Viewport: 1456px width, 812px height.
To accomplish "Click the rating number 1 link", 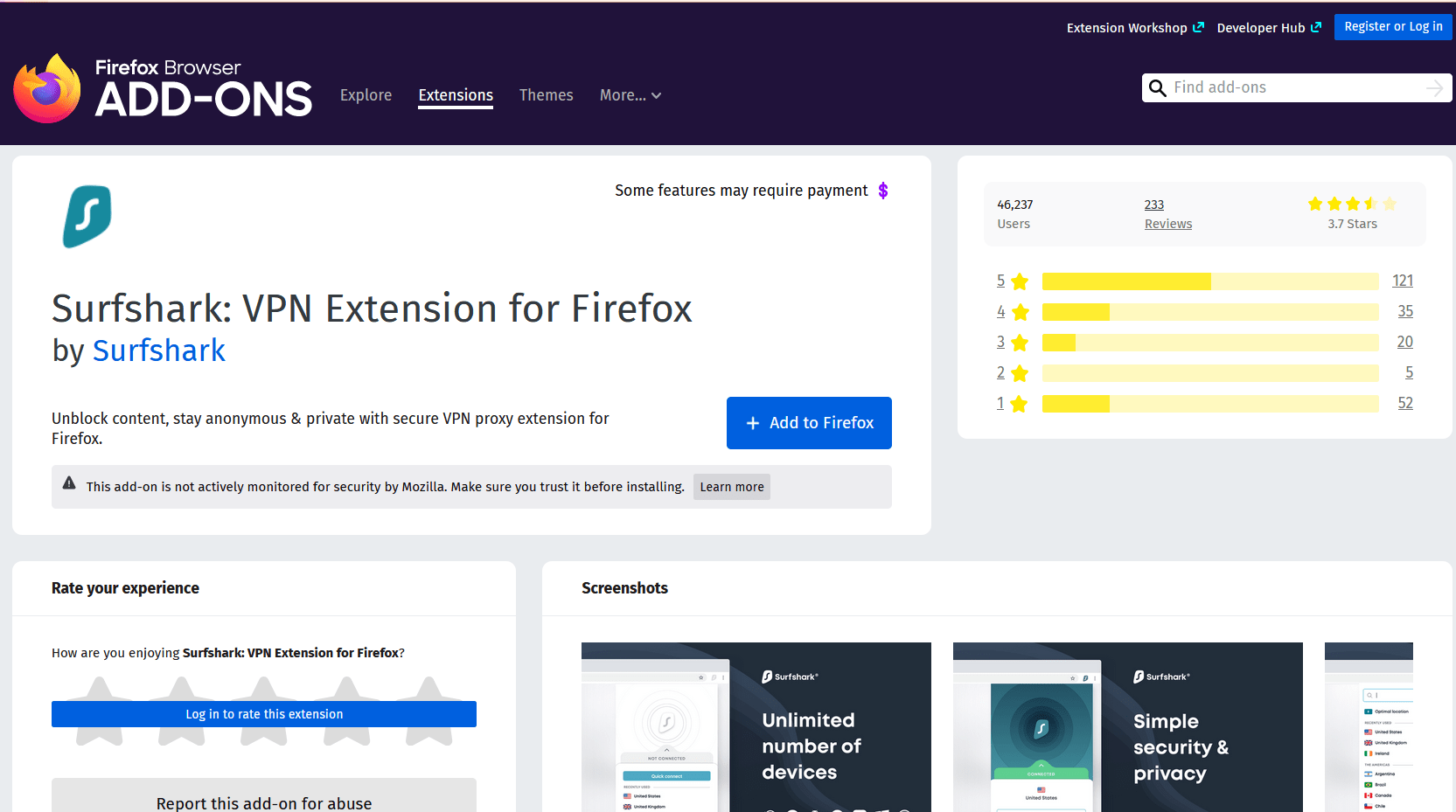I will (x=1000, y=403).
